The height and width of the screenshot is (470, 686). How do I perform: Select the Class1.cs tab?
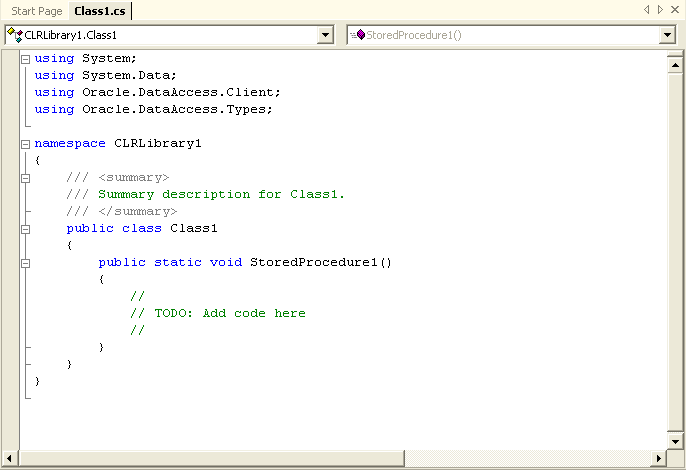click(x=102, y=10)
